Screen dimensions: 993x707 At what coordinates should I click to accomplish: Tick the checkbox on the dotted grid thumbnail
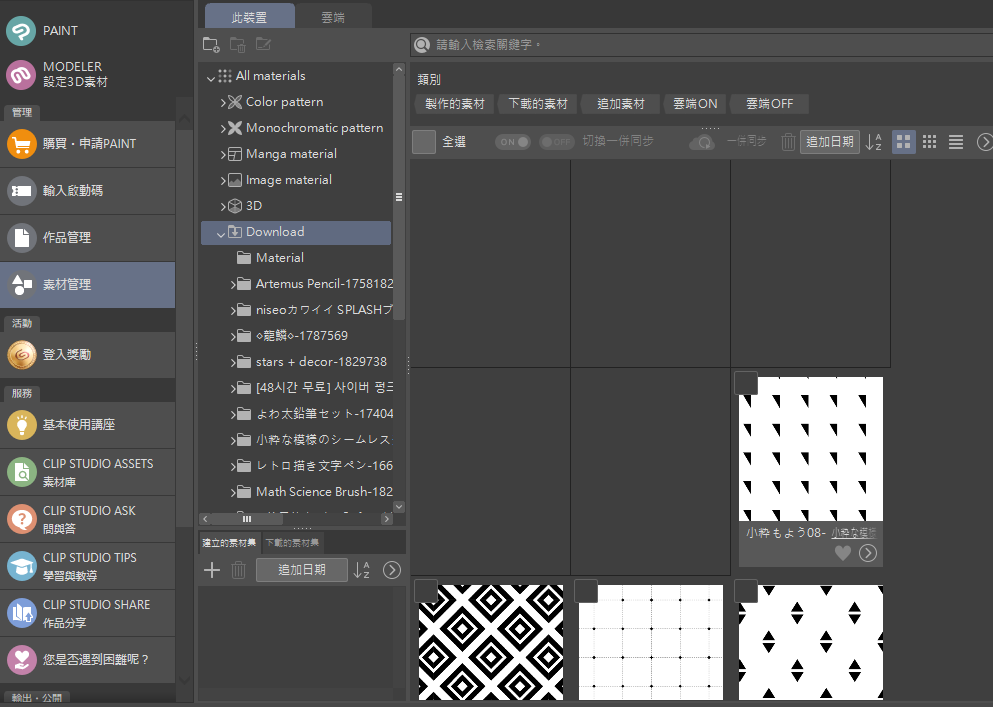586,590
